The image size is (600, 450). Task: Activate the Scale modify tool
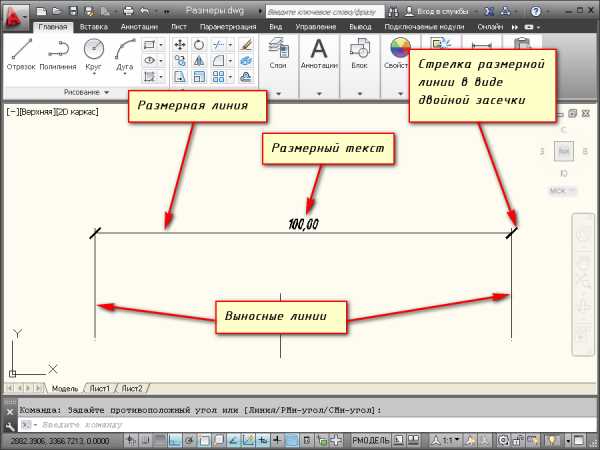click(x=199, y=77)
